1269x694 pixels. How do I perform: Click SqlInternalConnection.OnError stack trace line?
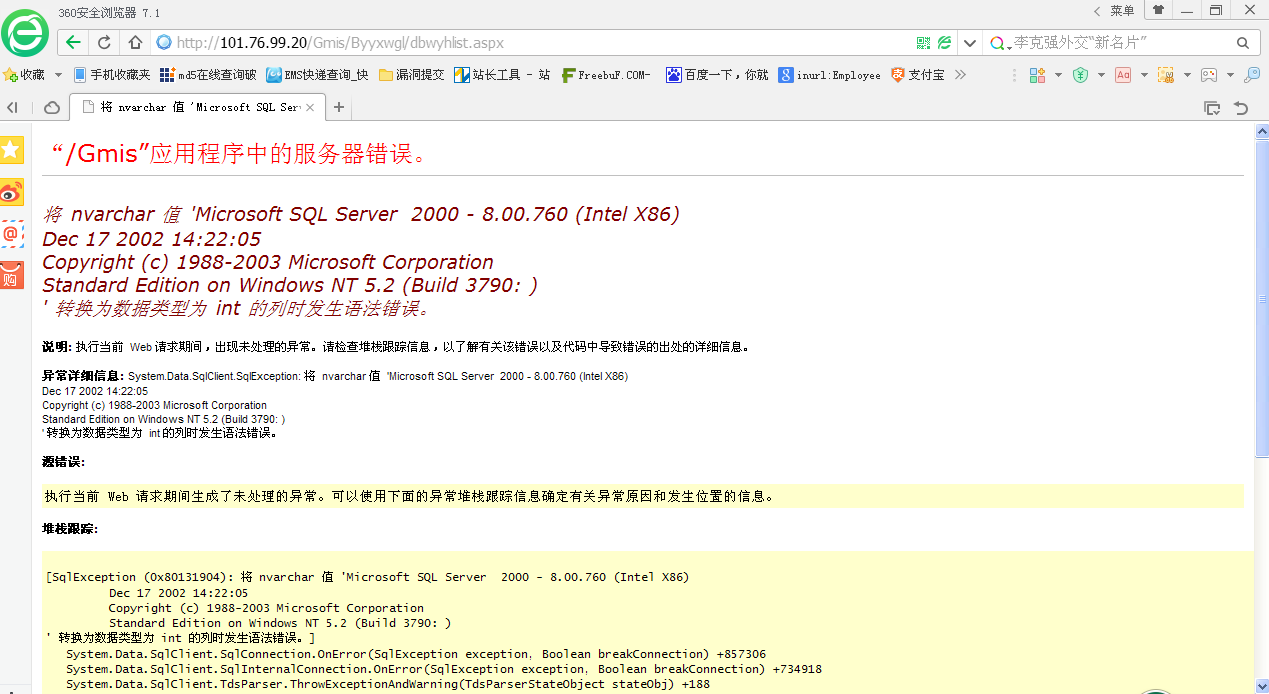click(444, 669)
